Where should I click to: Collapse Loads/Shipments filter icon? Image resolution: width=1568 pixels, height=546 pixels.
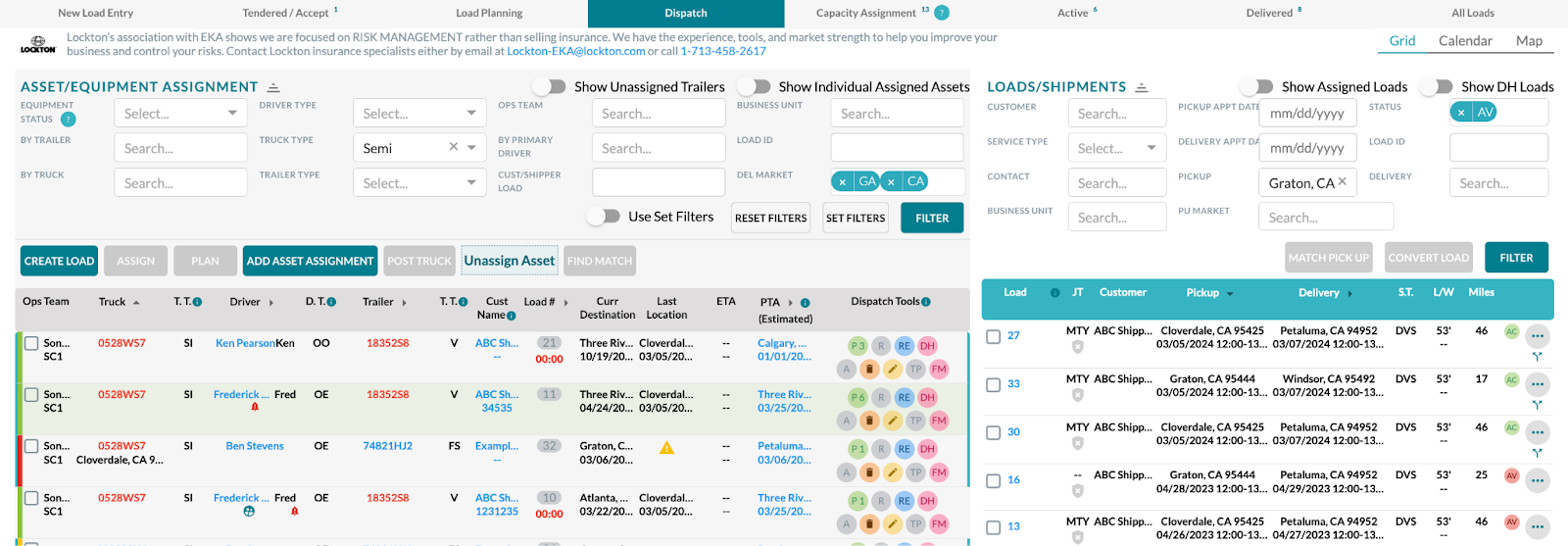[1142, 87]
